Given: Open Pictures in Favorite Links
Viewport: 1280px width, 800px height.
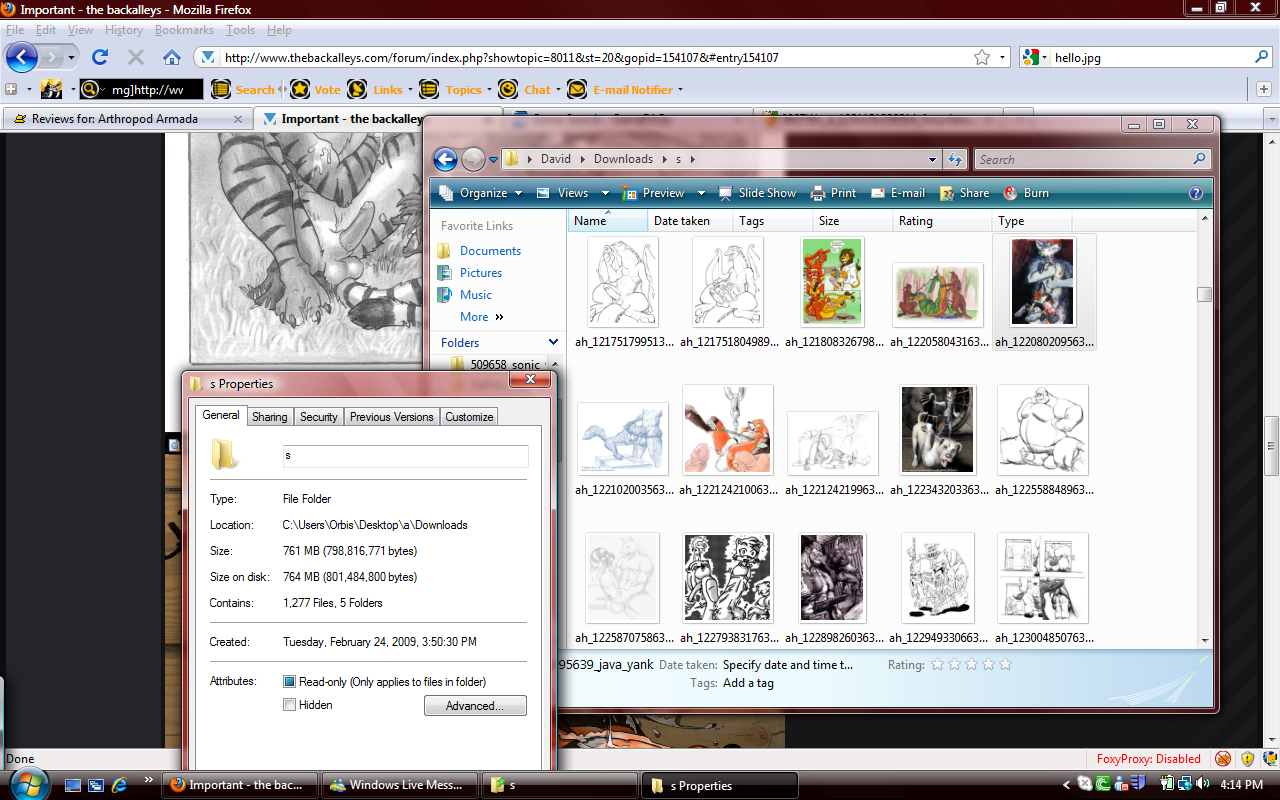Looking at the screenshot, I should pyautogui.click(x=481, y=273).
